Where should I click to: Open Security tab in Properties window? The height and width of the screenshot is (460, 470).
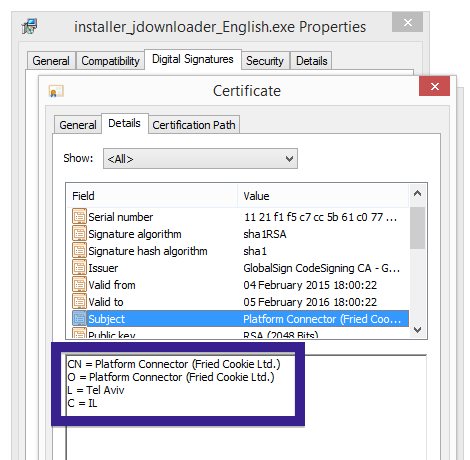coord(265,61)
